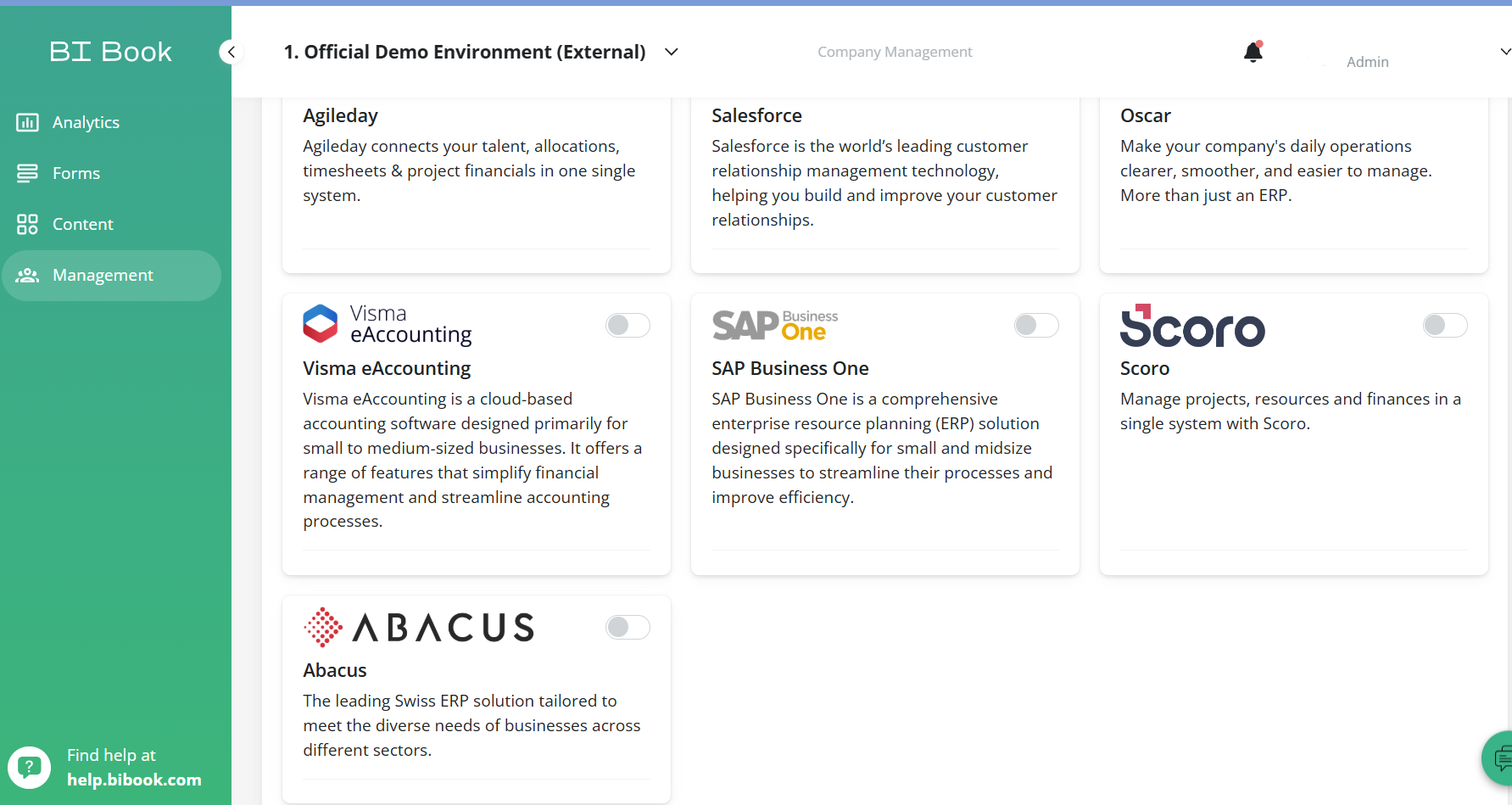The height and width of the screenshot is (805, 1512).
Task: Open the help.bibook.com link
Action: 134,780
